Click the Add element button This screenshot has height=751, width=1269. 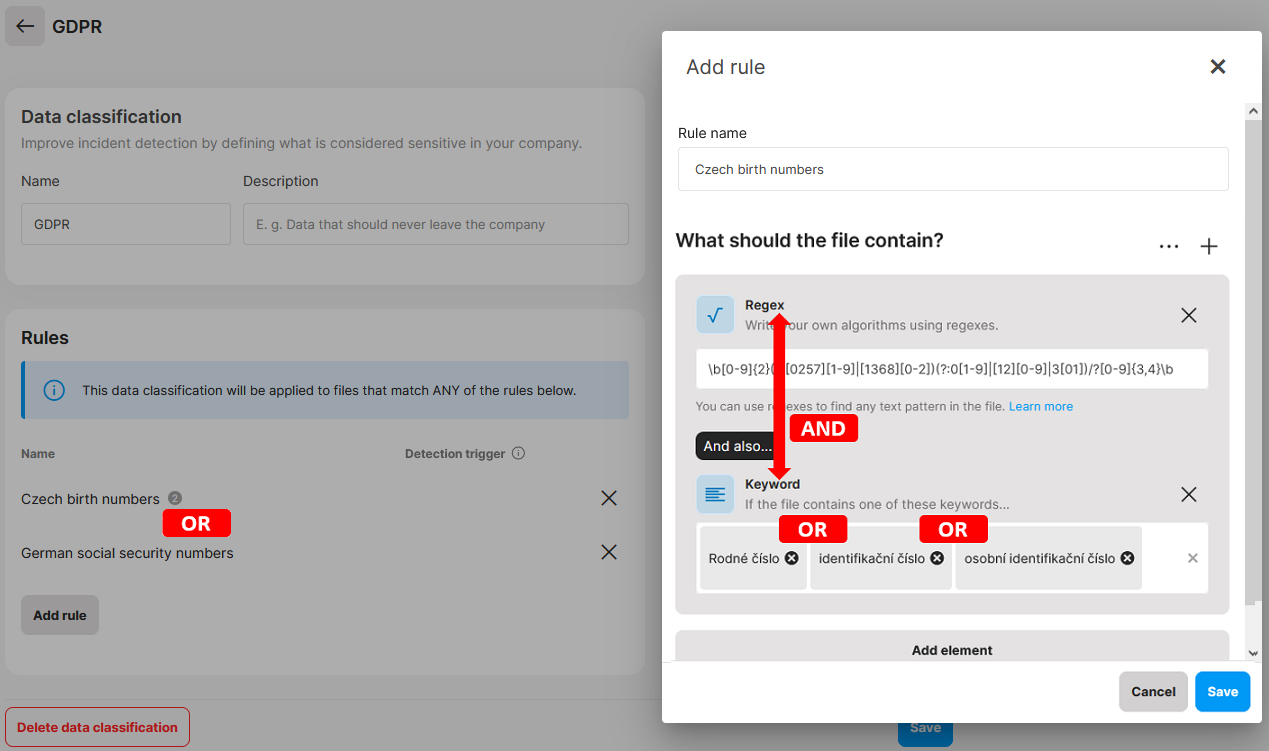point(951,649)
